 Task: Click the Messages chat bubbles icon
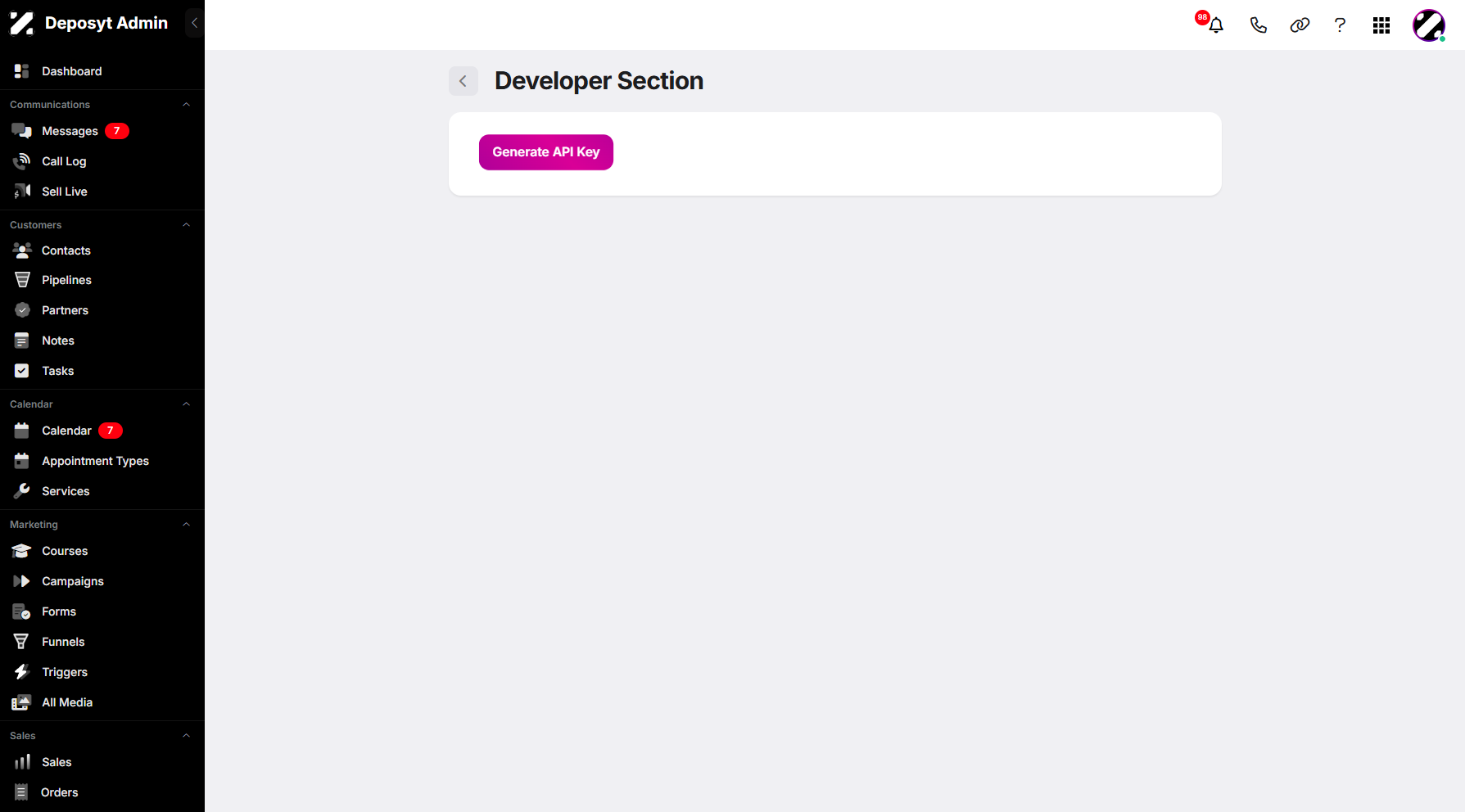(x=22, y=131)
